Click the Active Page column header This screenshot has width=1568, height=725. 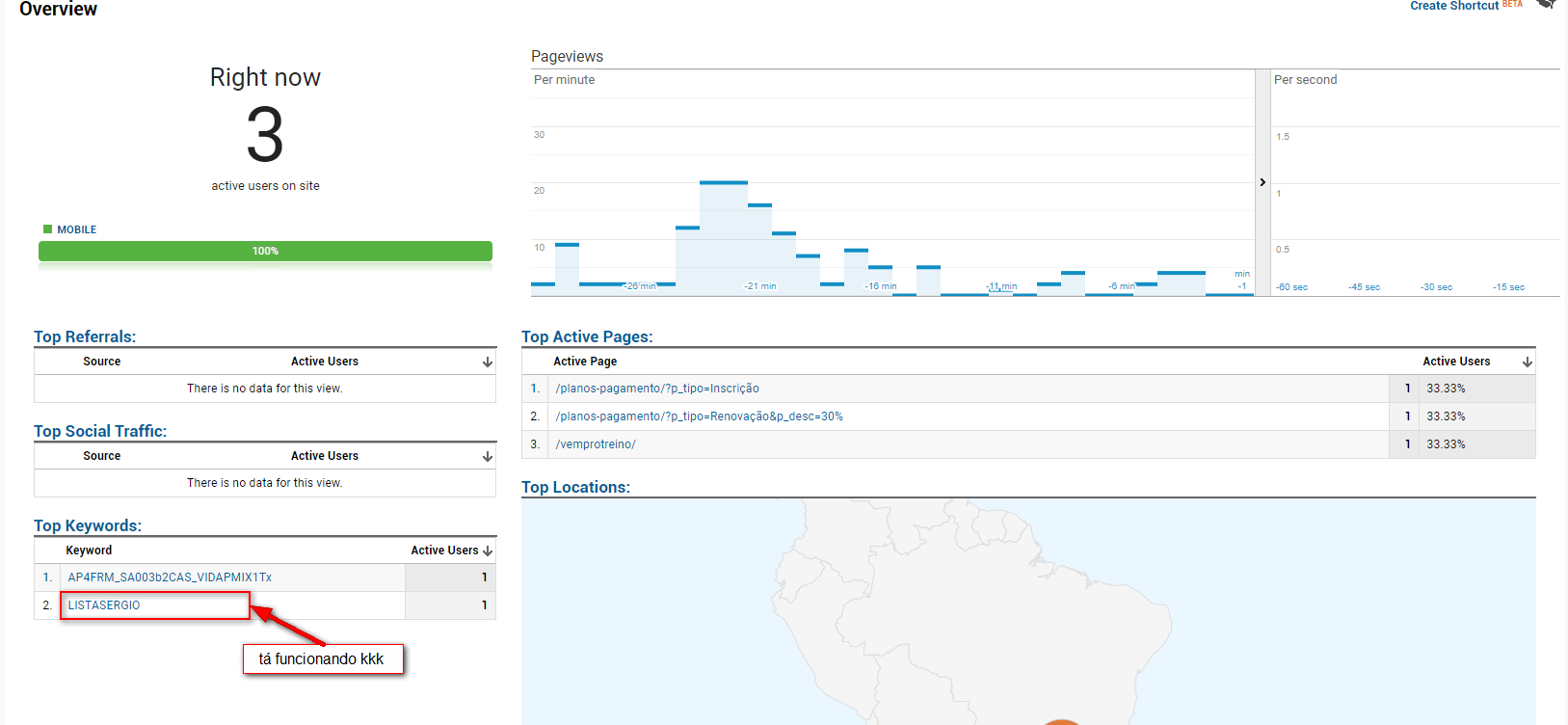click(585, 362)
